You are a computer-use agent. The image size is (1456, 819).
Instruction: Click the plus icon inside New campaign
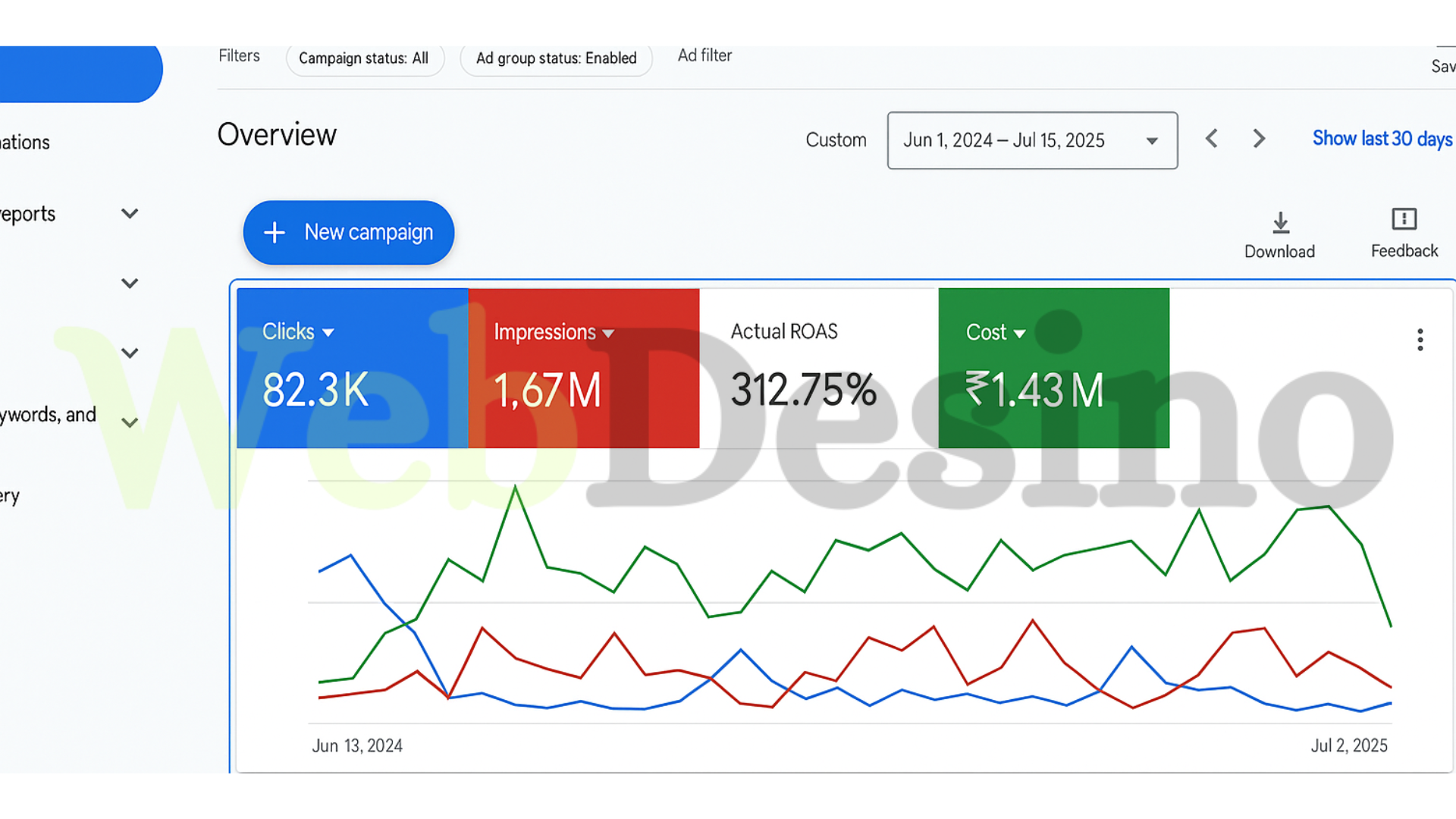coord(275,232)
